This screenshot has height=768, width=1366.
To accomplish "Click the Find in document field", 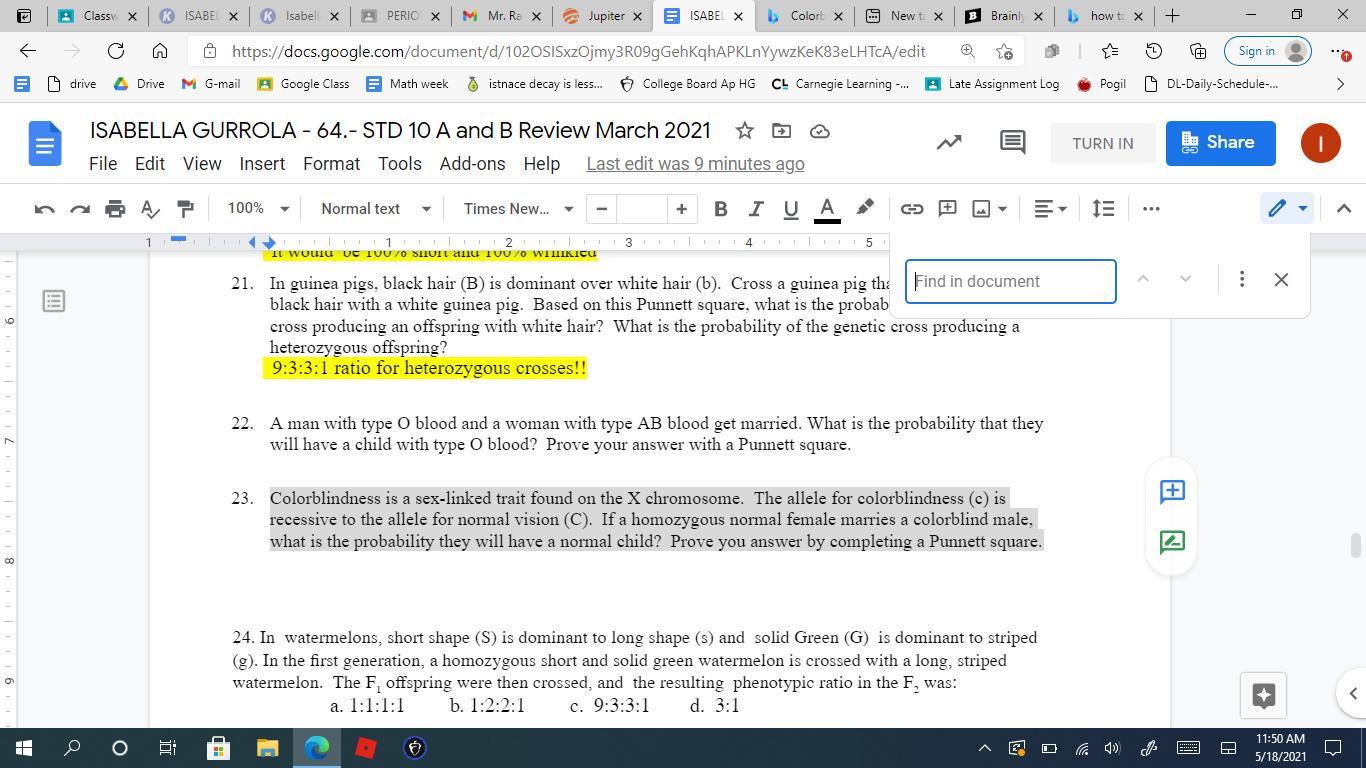I will coord(1010,281).
